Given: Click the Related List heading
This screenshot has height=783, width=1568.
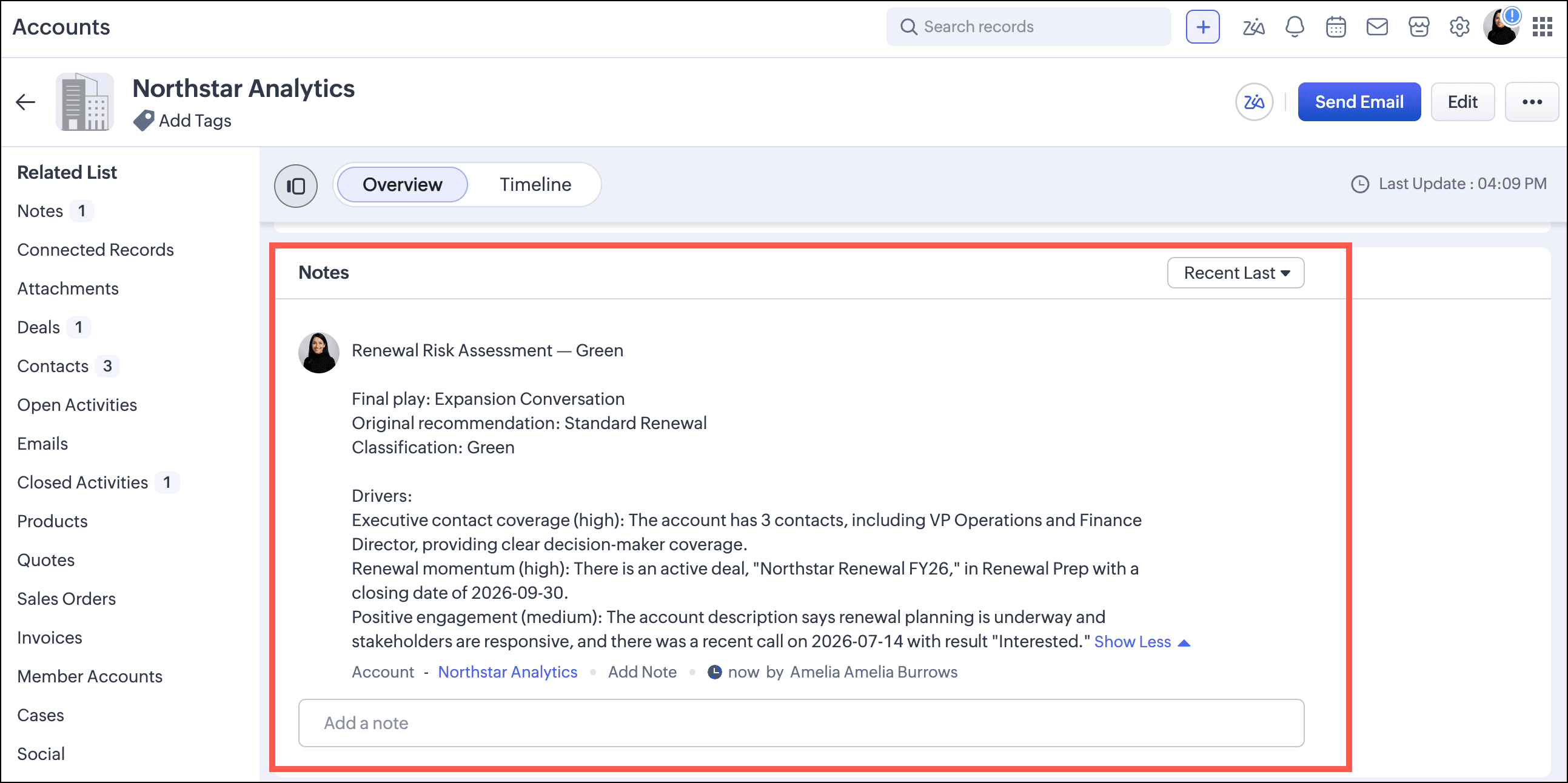Looking at the screenshot, I should click(x=67, y=172).
